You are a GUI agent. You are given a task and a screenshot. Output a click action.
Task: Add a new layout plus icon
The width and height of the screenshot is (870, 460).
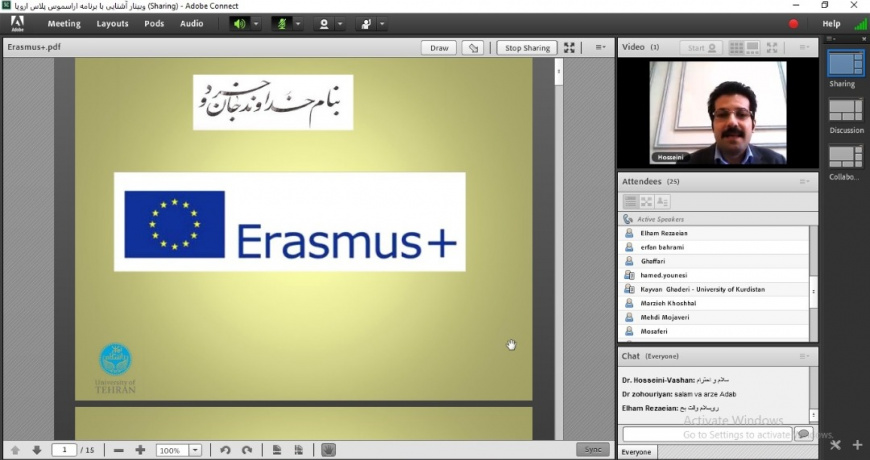(x=857, y=445)
